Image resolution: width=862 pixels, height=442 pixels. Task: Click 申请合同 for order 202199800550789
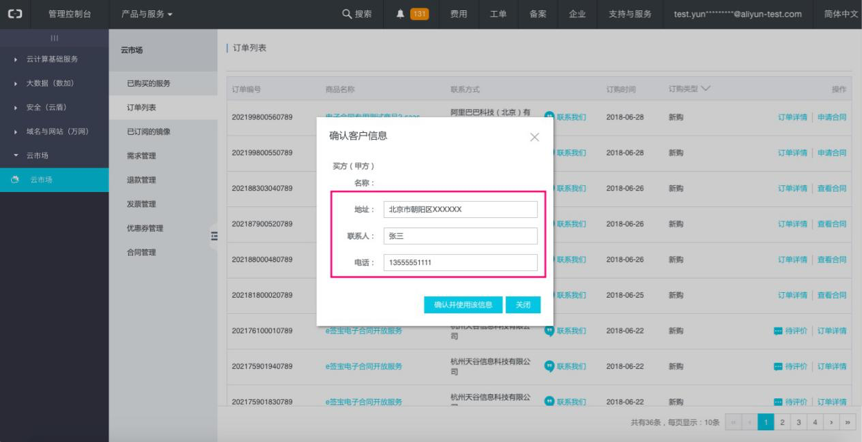point(832,153)
